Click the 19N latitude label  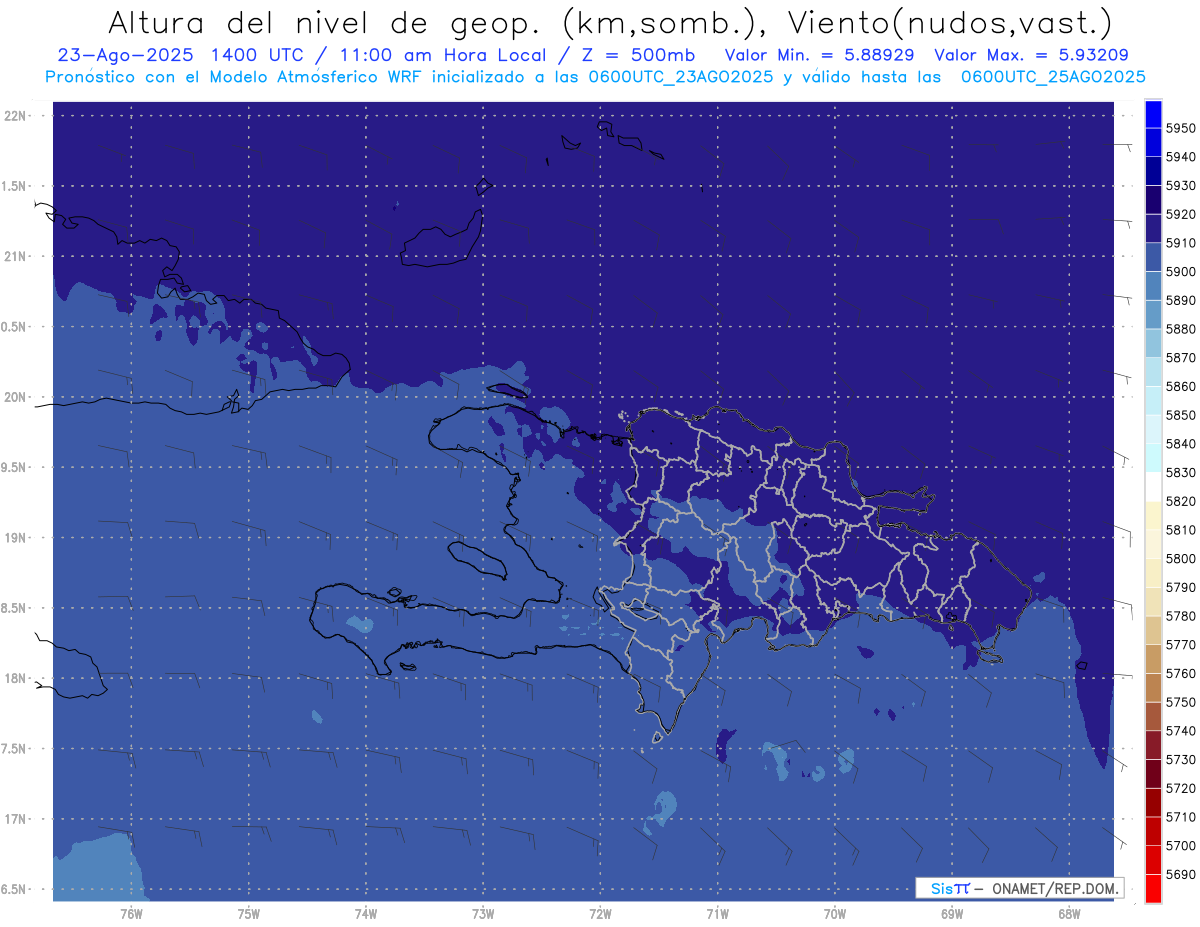click(17, 538)
